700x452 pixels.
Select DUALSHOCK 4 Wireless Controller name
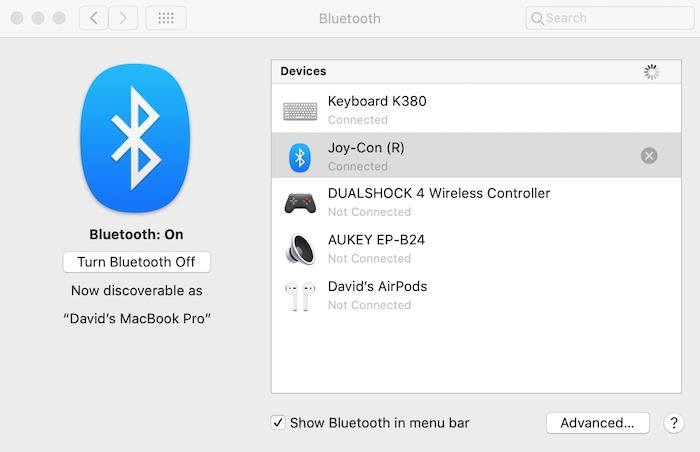pyautogui.click(x=439, y=193)
